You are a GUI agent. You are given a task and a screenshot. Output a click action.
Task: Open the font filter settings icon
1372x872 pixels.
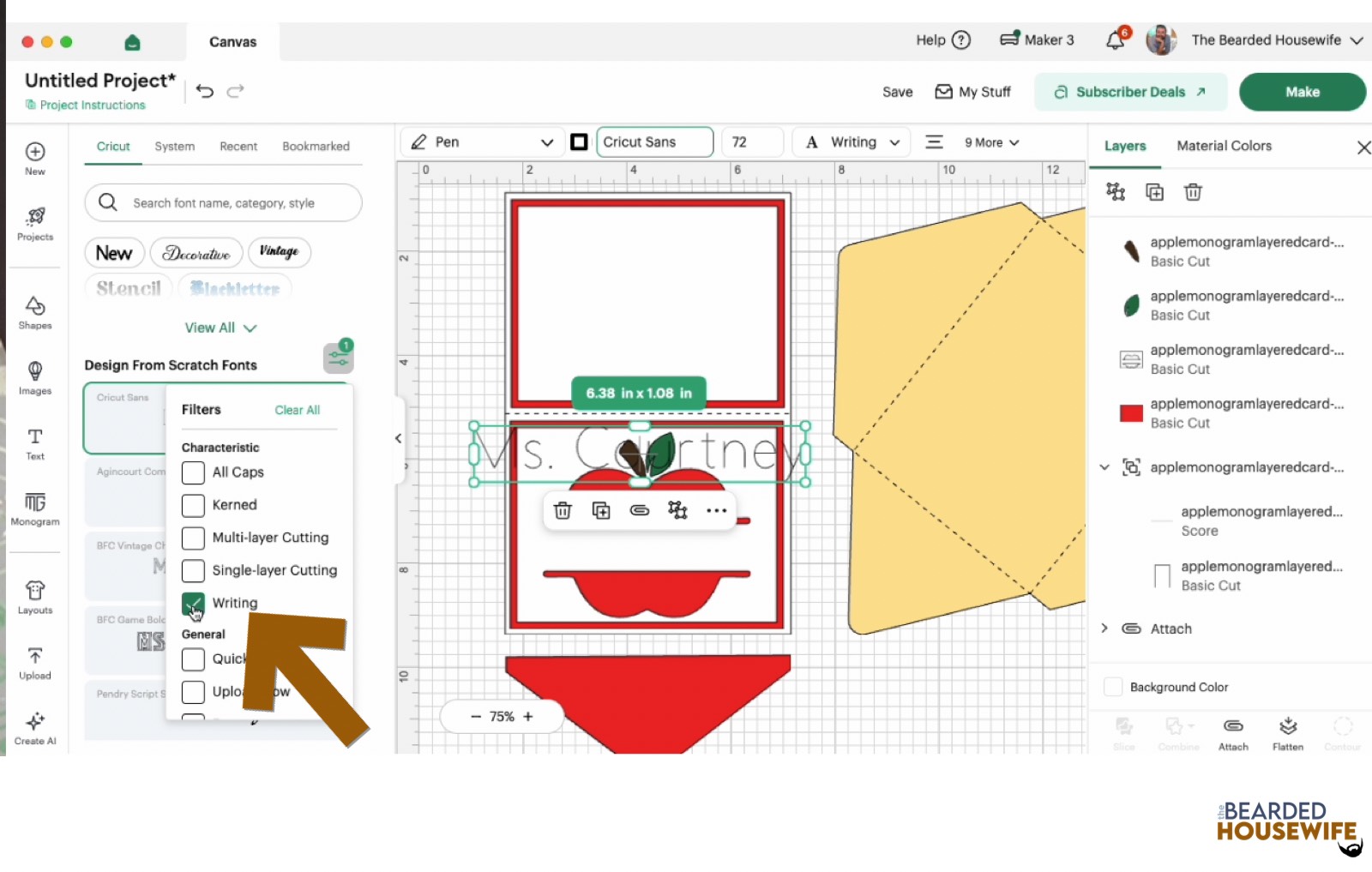pyautogui.click(x=338, y=358)
